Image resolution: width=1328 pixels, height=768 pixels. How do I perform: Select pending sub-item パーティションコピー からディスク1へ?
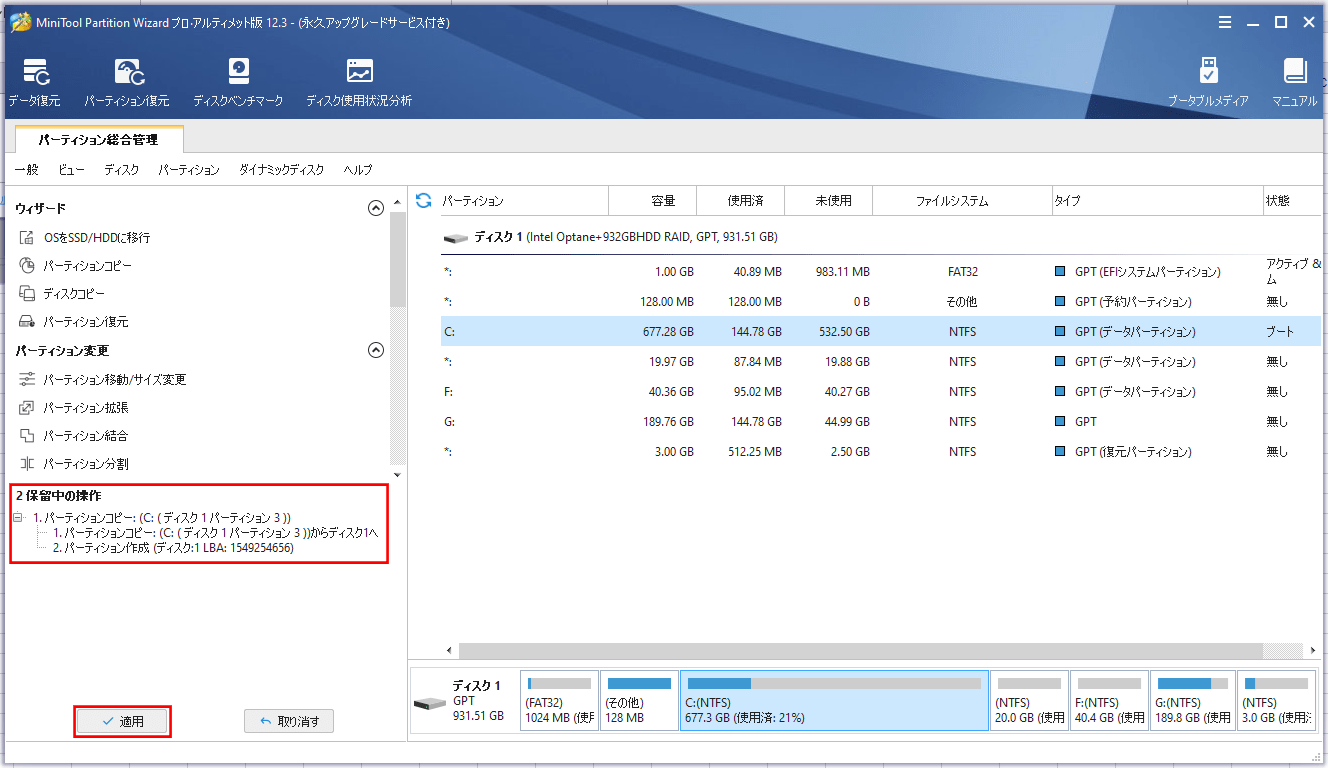pyautogui.click(x=215, y=533)
